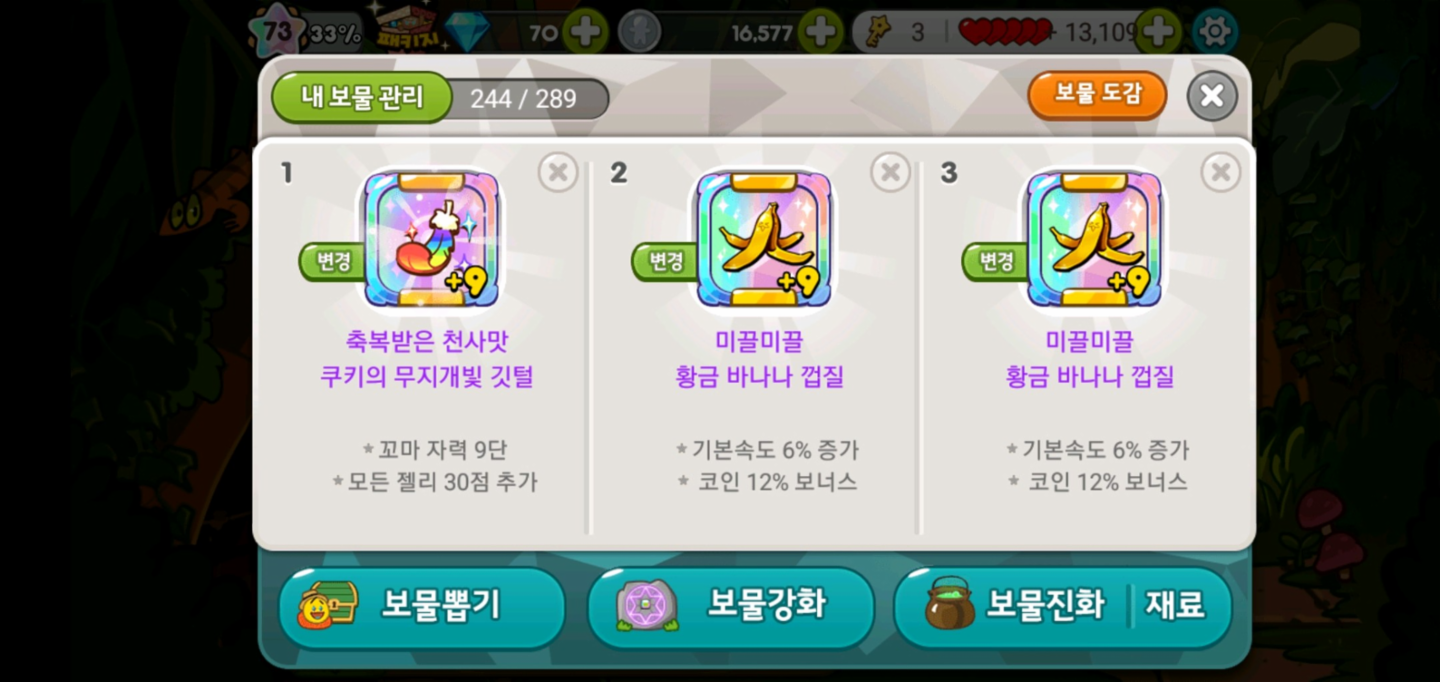Open the 보물진화 treasure evolution

[1012, 607]
